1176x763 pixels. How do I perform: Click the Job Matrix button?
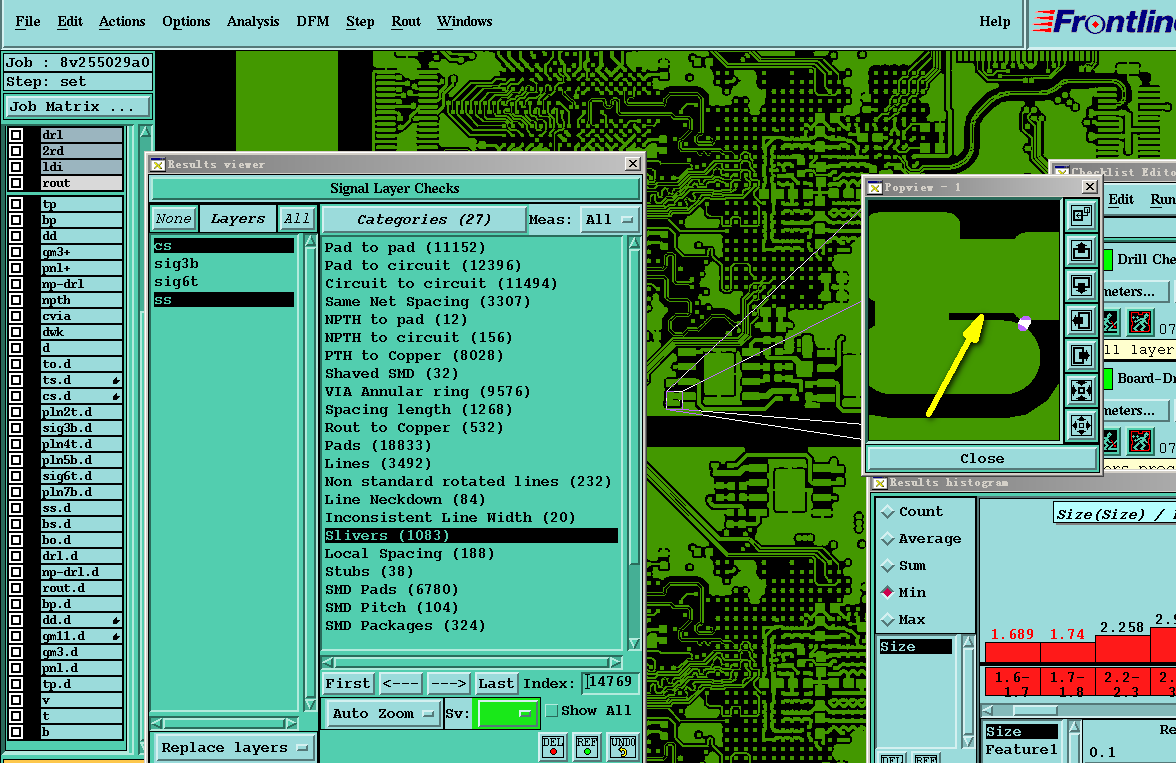pos(78,107)
